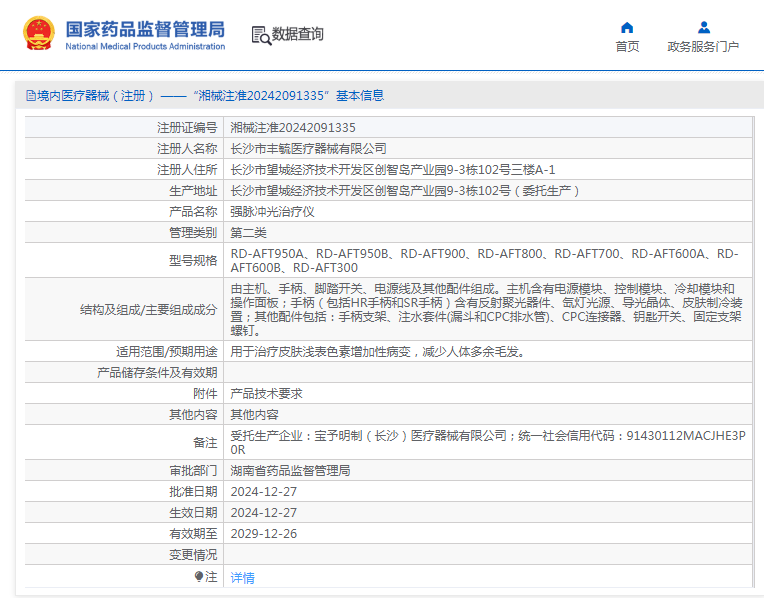Screen dimensions: 764x598
Task: Click the government services portal person icon
Action: (x=704, y=27)
